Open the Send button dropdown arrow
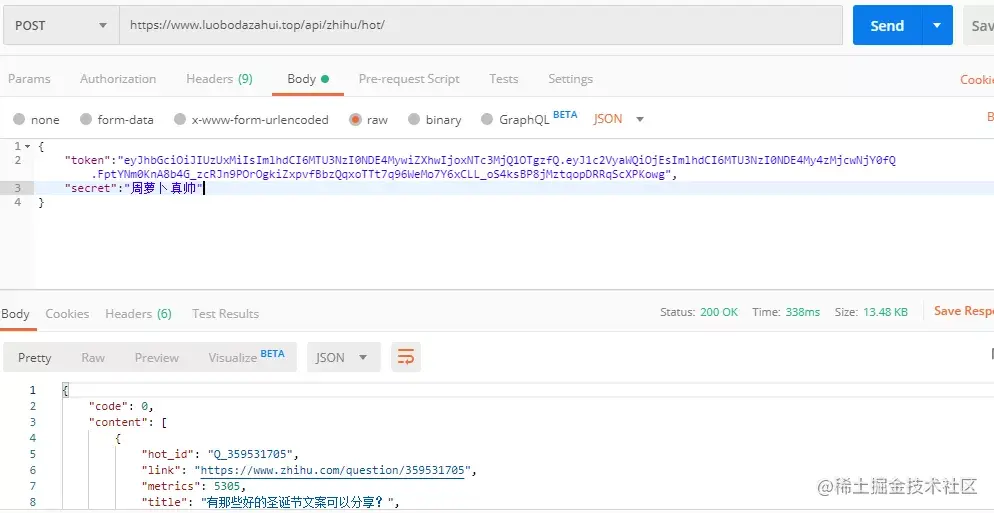Screen dimensions: 994x513 coord(937,25)
